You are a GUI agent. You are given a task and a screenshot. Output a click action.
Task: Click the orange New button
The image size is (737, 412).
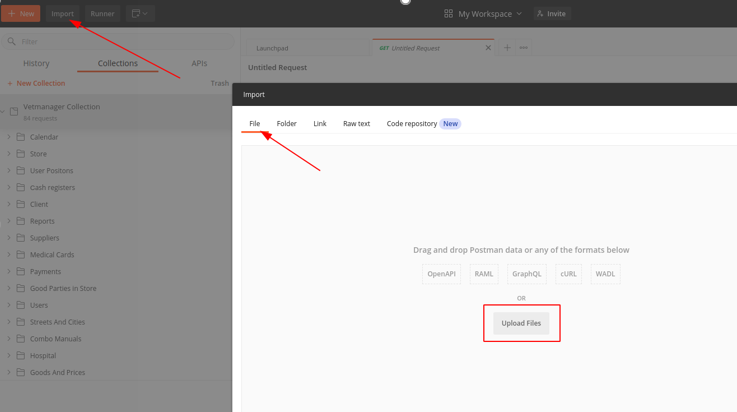coord(21,14)
